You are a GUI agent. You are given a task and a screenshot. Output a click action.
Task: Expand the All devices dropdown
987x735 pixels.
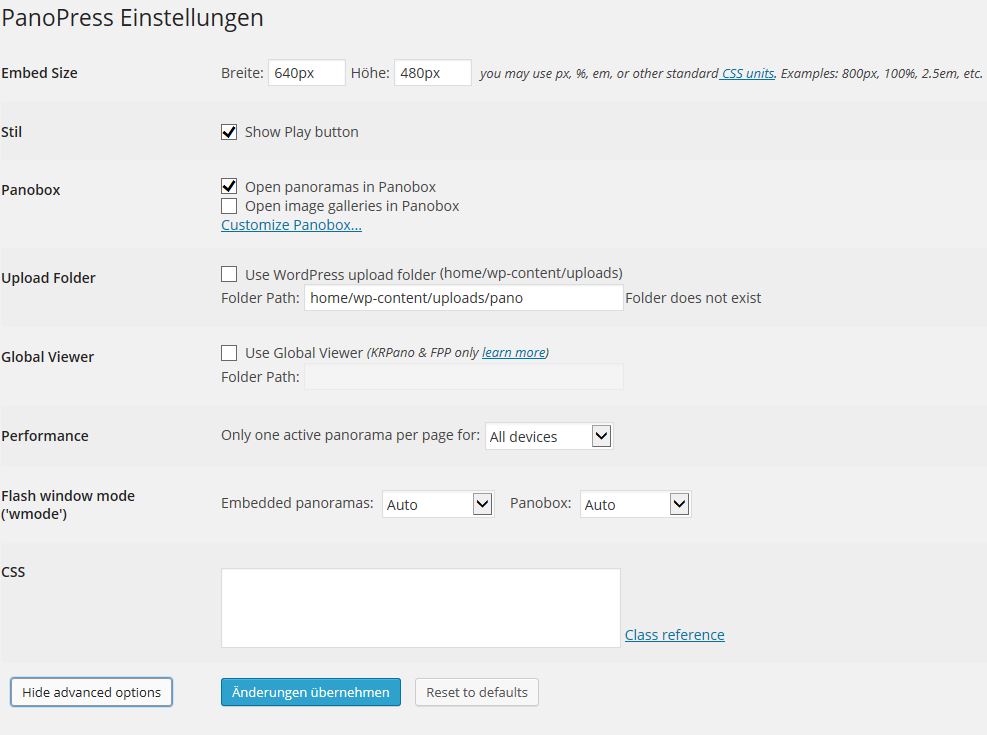point(548,436)
